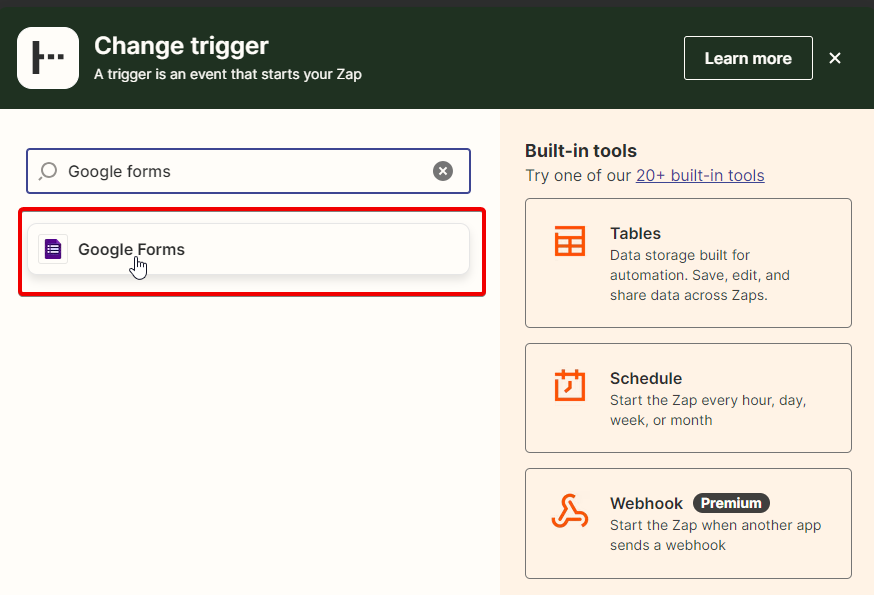874x595 pixels.
Task: Click 'Start the Zap every hour, day' description
Action: tap(708, 410)
